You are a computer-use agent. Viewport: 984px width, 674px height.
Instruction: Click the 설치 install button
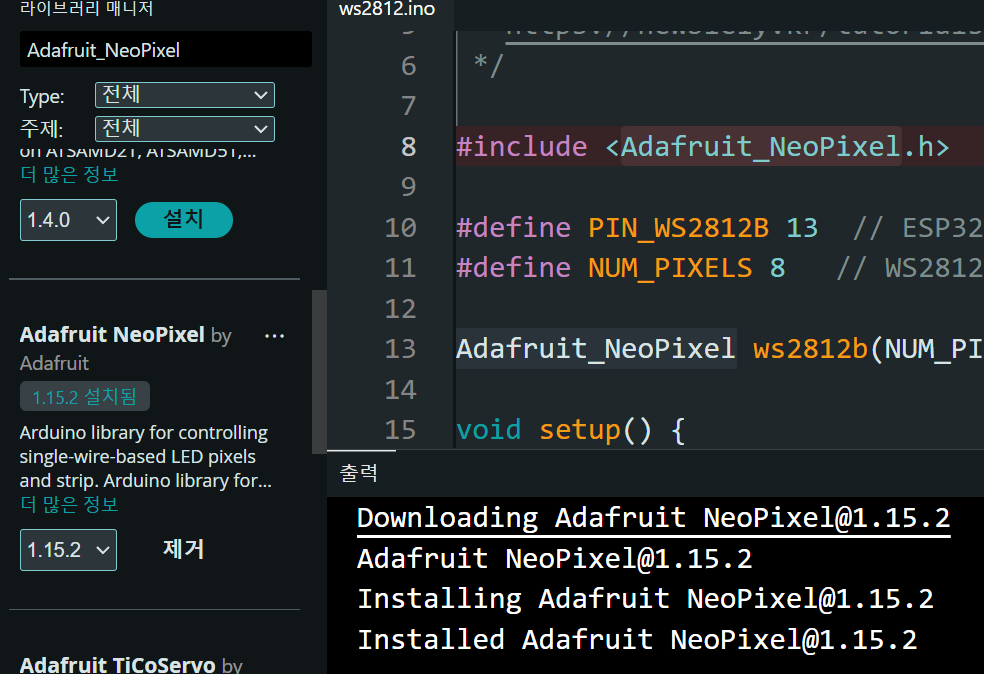pyautogui.click(x=184, y=220)
